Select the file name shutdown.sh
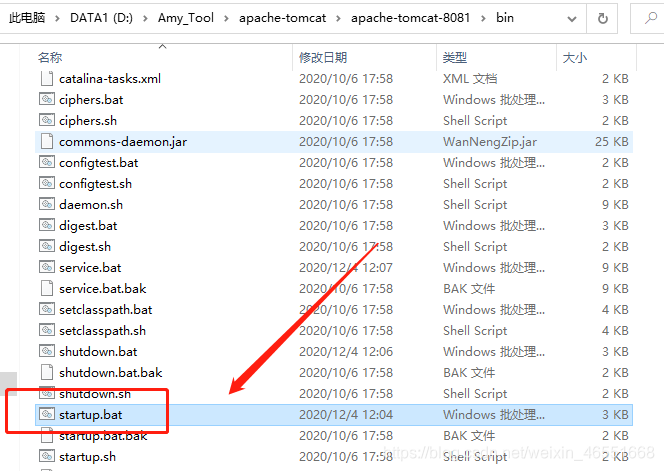The width and height of the screenshot is (664, 471). tap(95, 393)
